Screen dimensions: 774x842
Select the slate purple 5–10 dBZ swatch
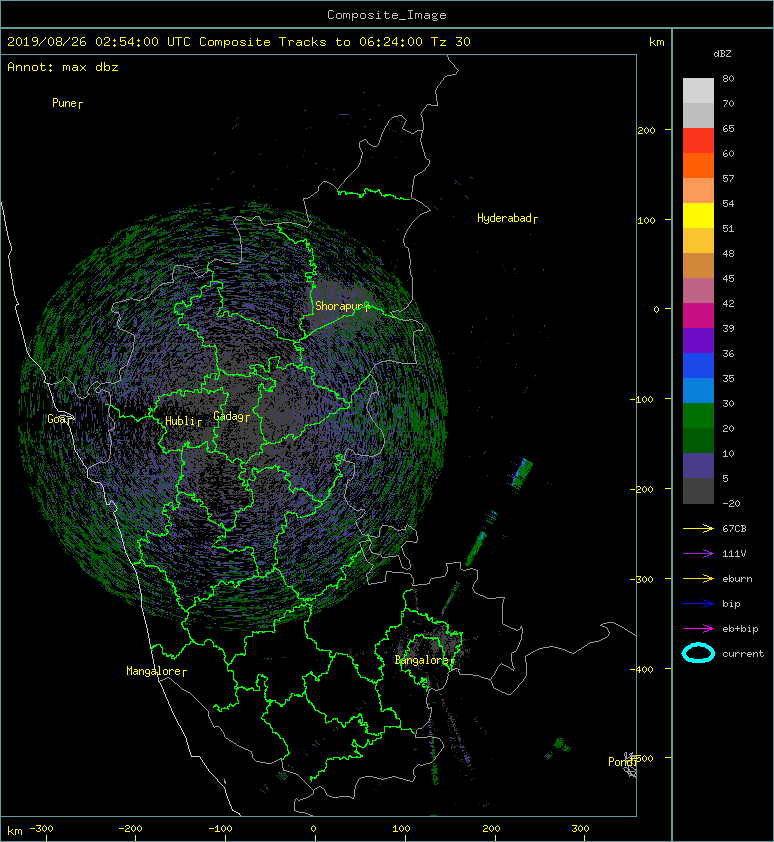[x=698, y=466]
